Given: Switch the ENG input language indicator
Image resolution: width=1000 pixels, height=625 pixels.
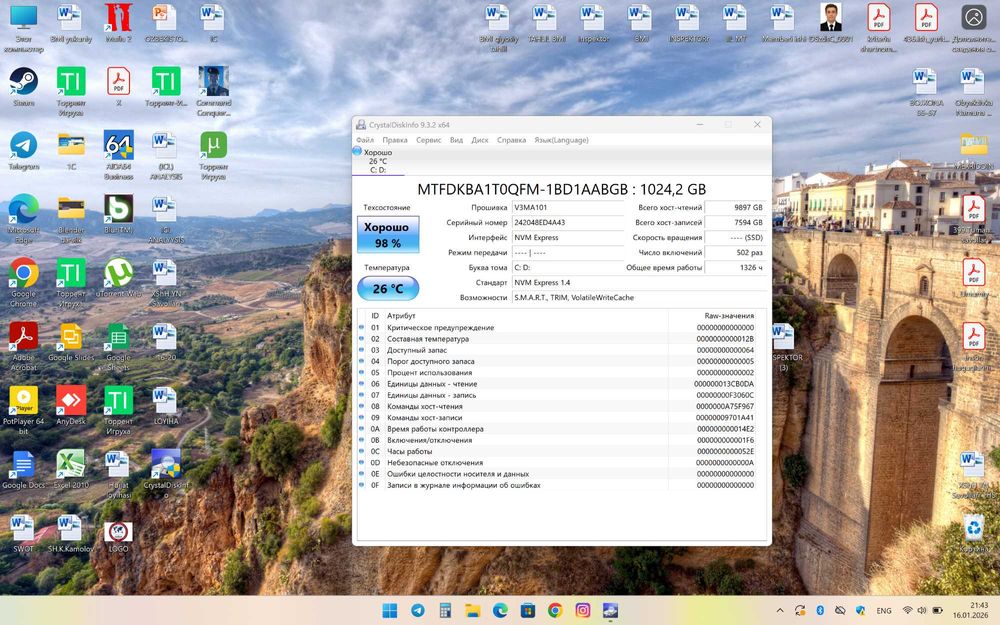Looking at the screenshot, I should pyautogui.click(x=884, y=611).
